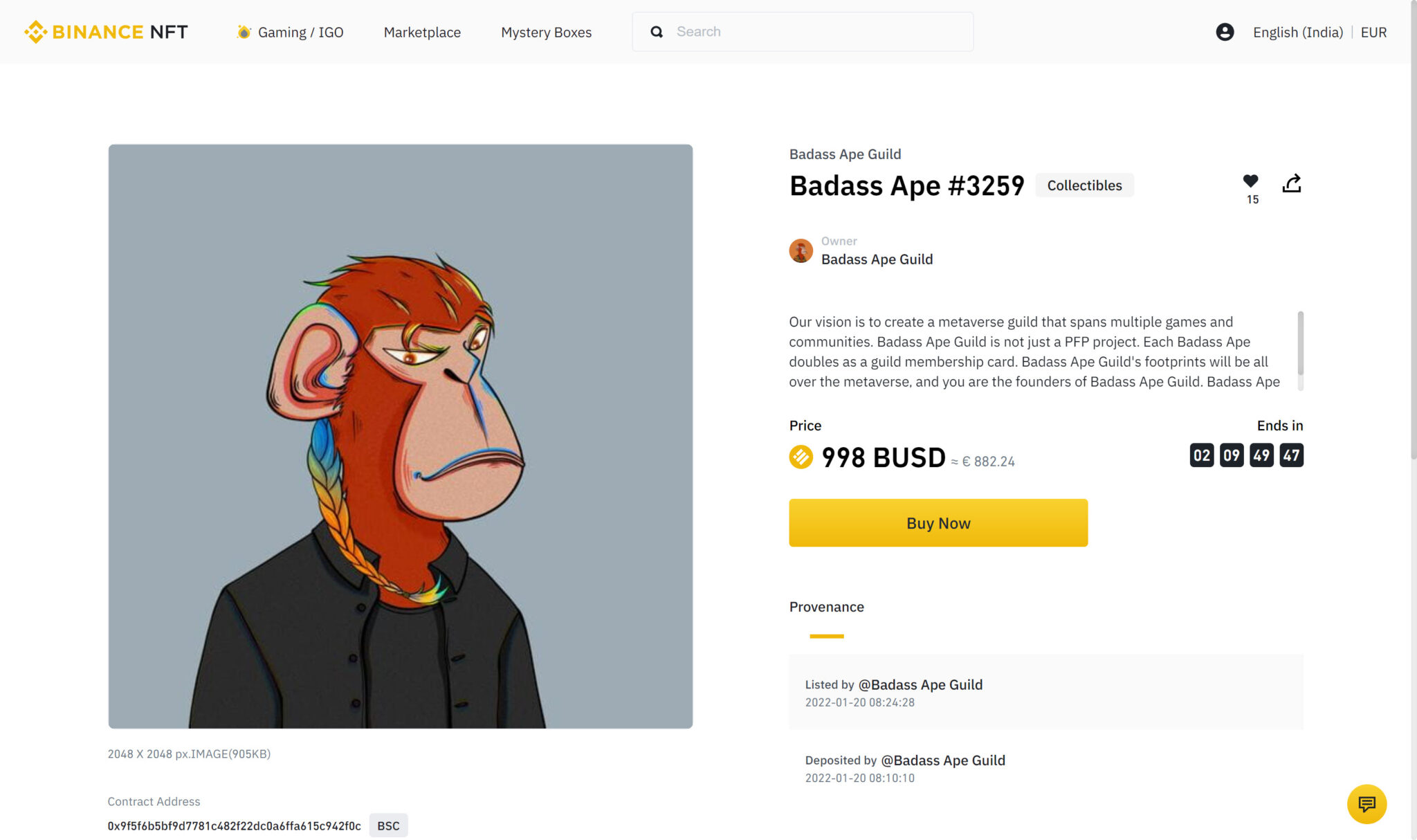Open the Badass Ape #3259 artwork image
Screen dimensions: 1417x840
(x=401, y=436)
